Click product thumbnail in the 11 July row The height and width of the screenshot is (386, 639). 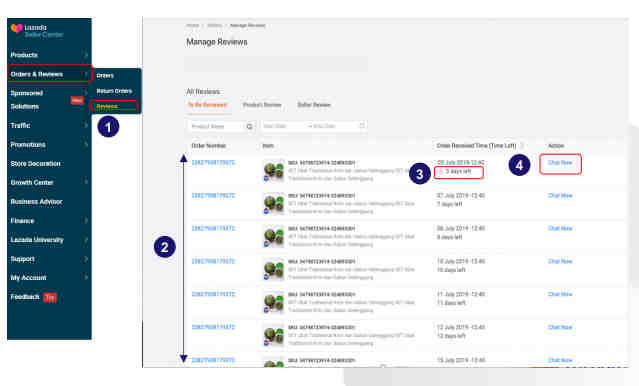(273, 302)
